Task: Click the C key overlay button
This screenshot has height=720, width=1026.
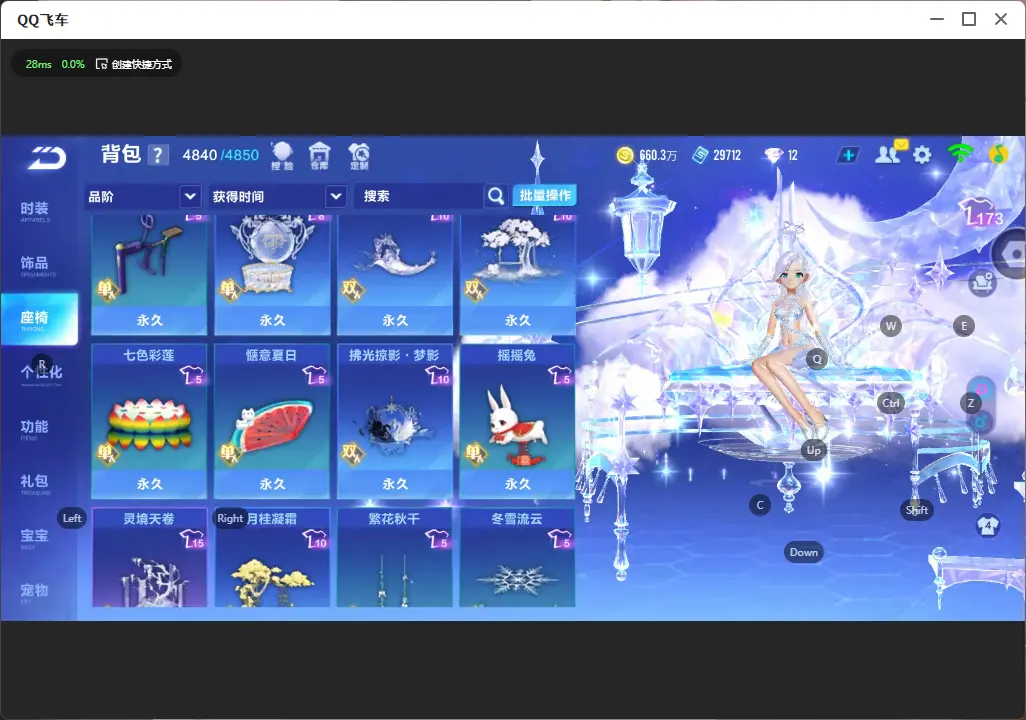Action: (760, 505)
